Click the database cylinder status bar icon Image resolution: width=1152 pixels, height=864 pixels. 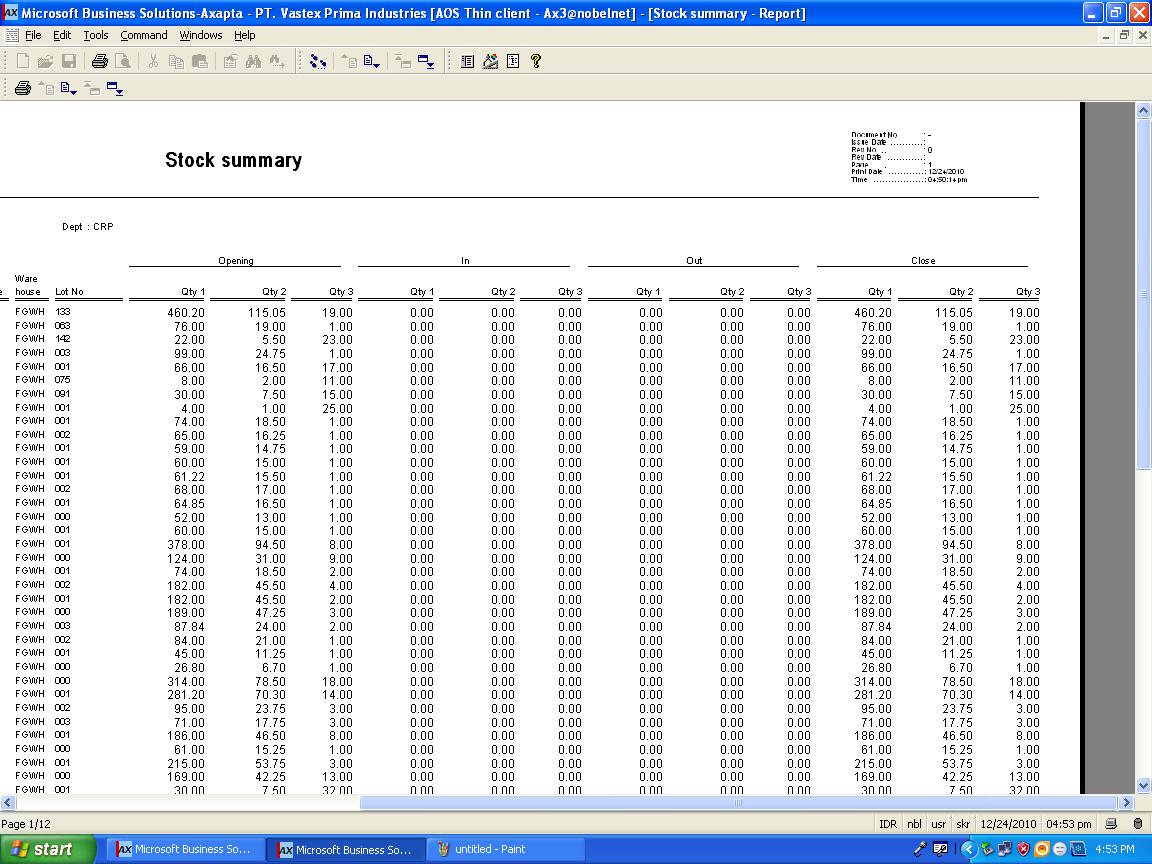coord(1137,824)
